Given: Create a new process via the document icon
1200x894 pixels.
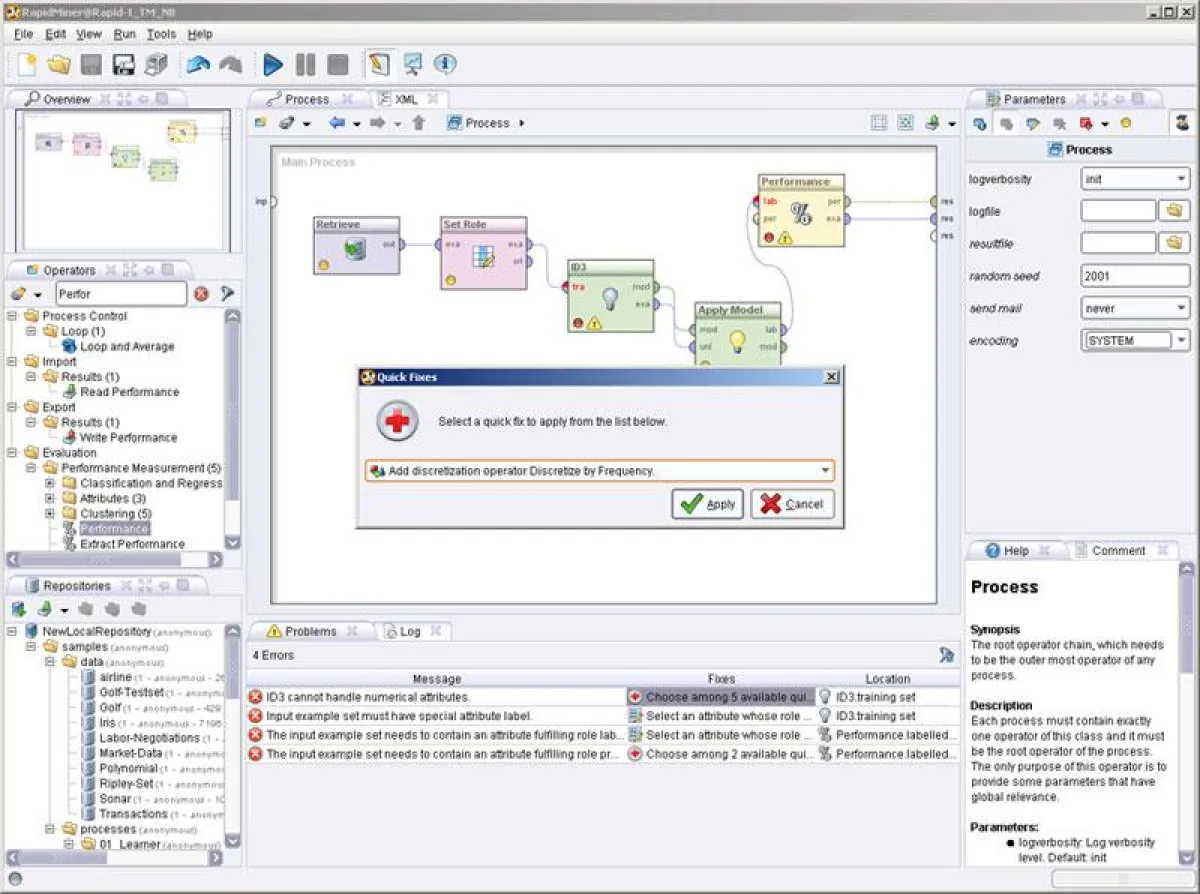Looking at the screenshot, I should click(22, 64).
